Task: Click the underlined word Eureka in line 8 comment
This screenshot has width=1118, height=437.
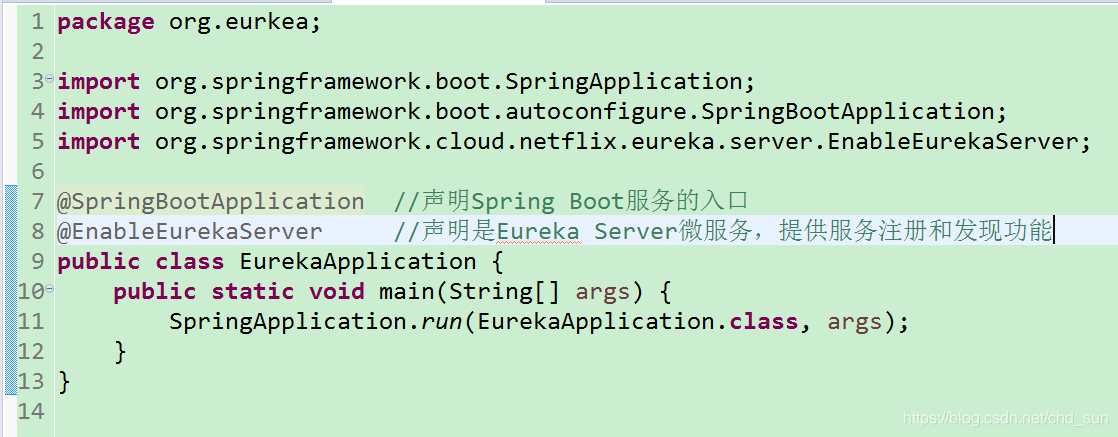Action: pyautogui.click(x=538, y=232)
